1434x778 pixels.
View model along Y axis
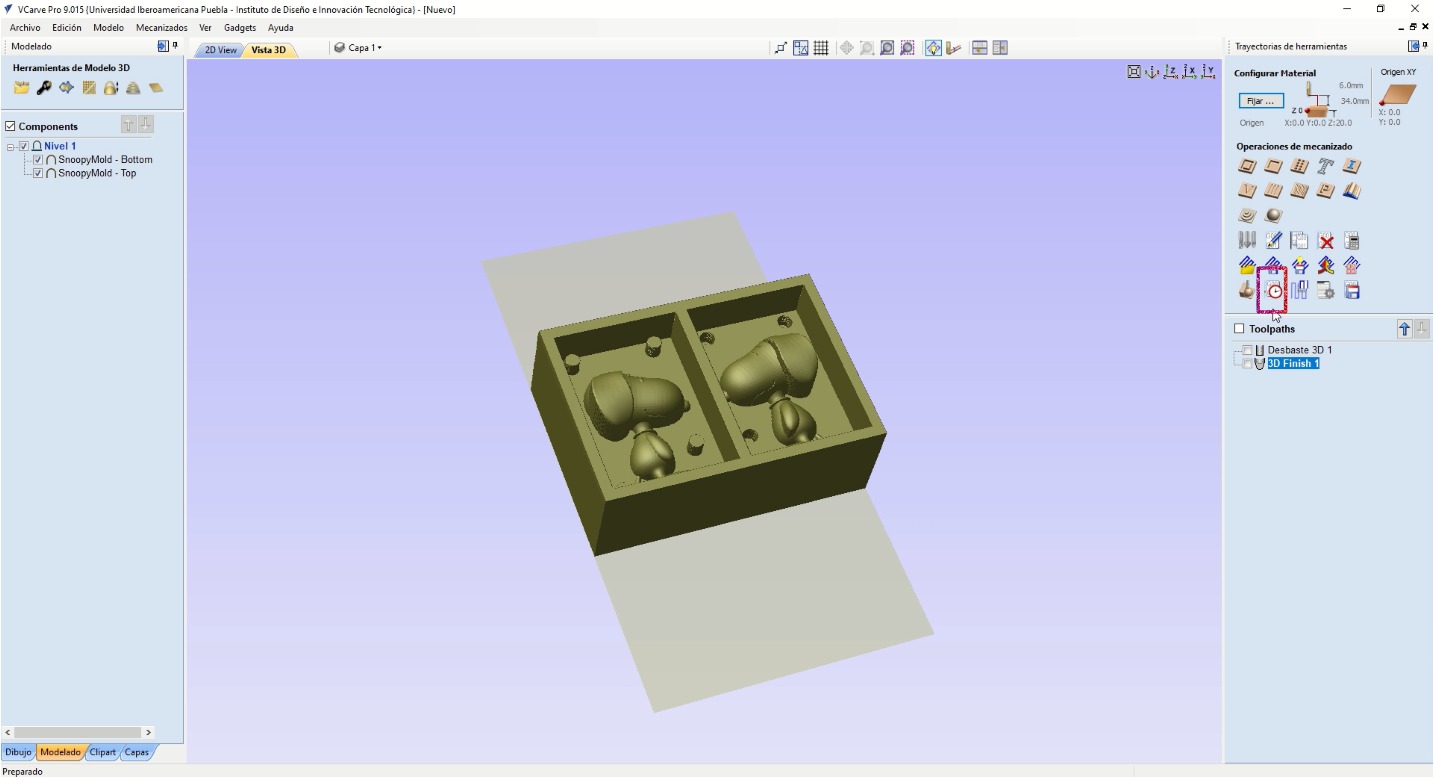pyautogui.click(x=1209, y=72)
